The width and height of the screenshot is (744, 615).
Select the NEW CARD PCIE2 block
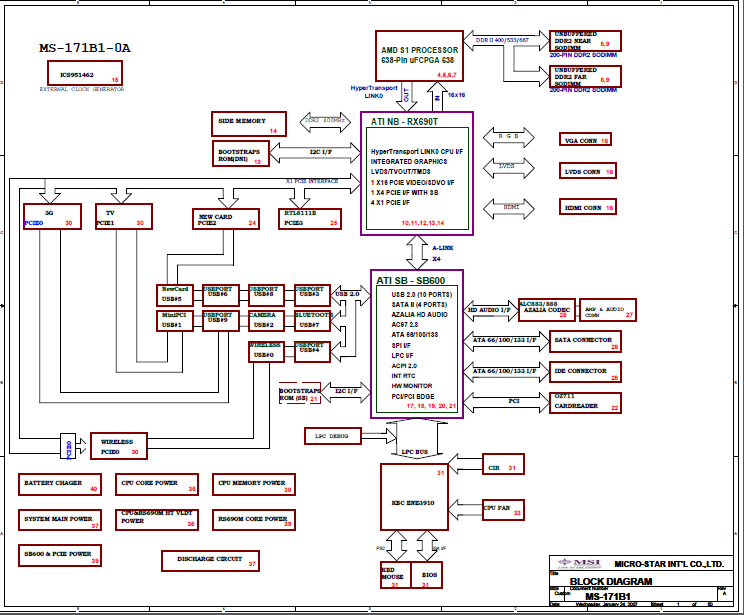click(226, 219)
